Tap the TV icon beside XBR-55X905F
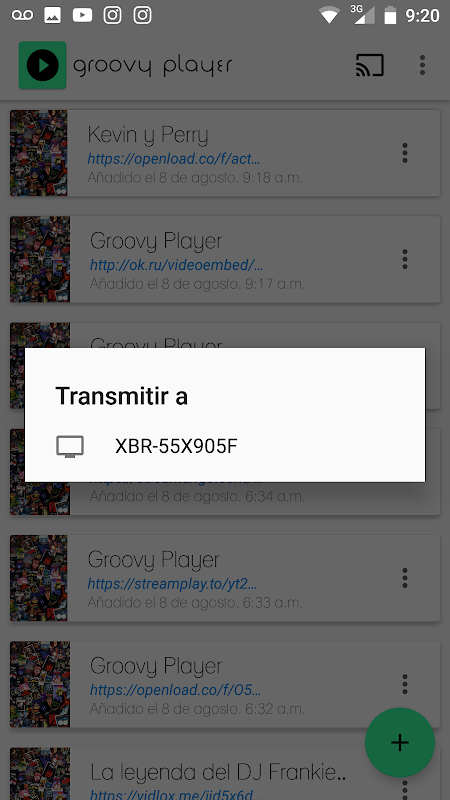Image resolution: width=450 pixels, height=800 pixels. pos(70,446)
